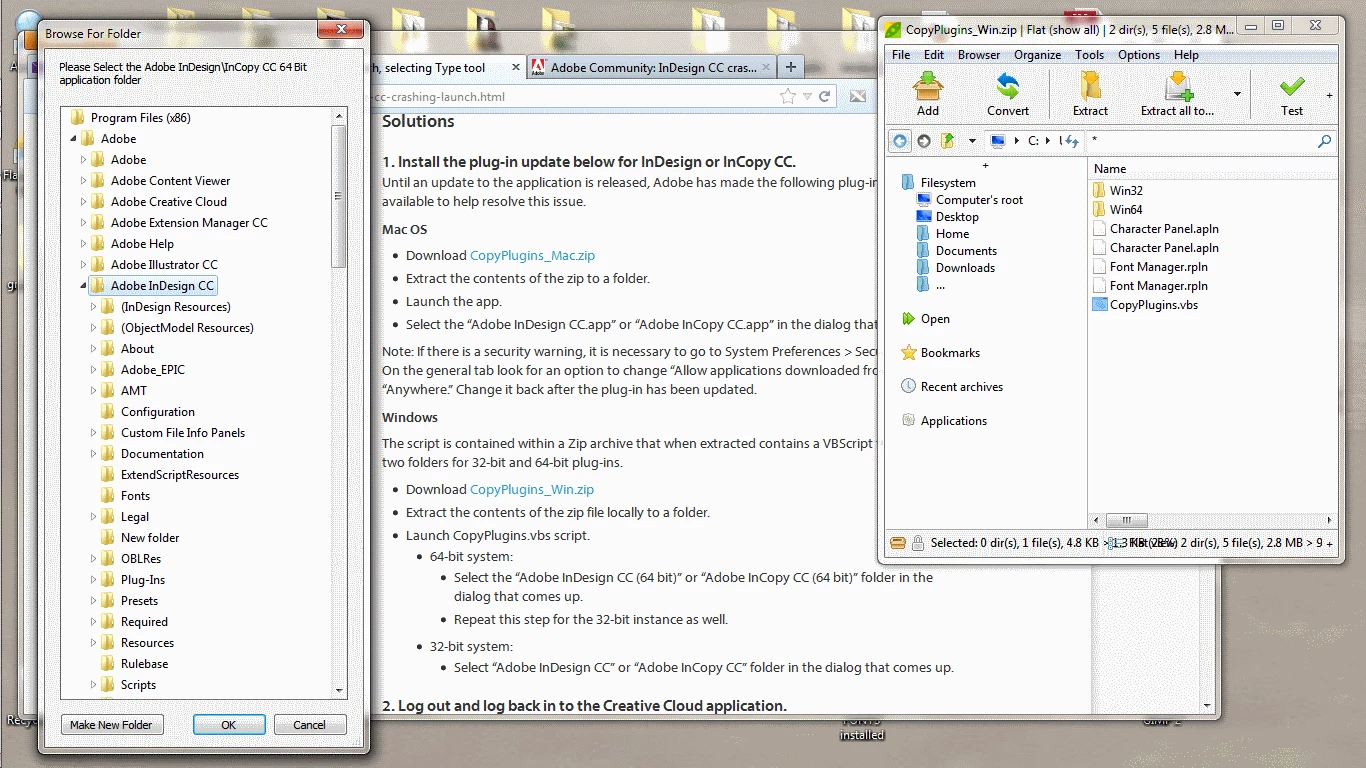The width and height of the screenshot is (1366, 768).
Task: Open the CopyPlugins_Mac.zip download link
Action: (532, 256)
